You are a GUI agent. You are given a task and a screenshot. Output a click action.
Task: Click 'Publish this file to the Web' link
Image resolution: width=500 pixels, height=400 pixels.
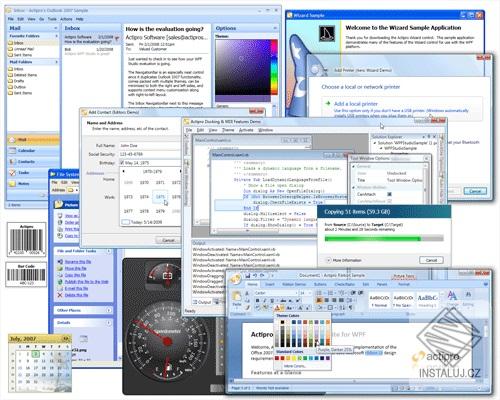click(x=87, y=282)
